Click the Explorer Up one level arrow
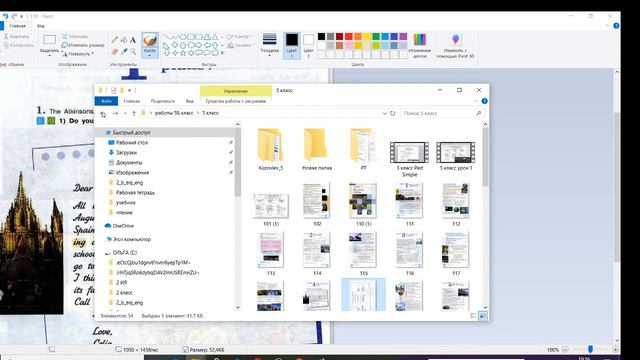Screen dimensions: 640x360 click(x=134, y=113)
